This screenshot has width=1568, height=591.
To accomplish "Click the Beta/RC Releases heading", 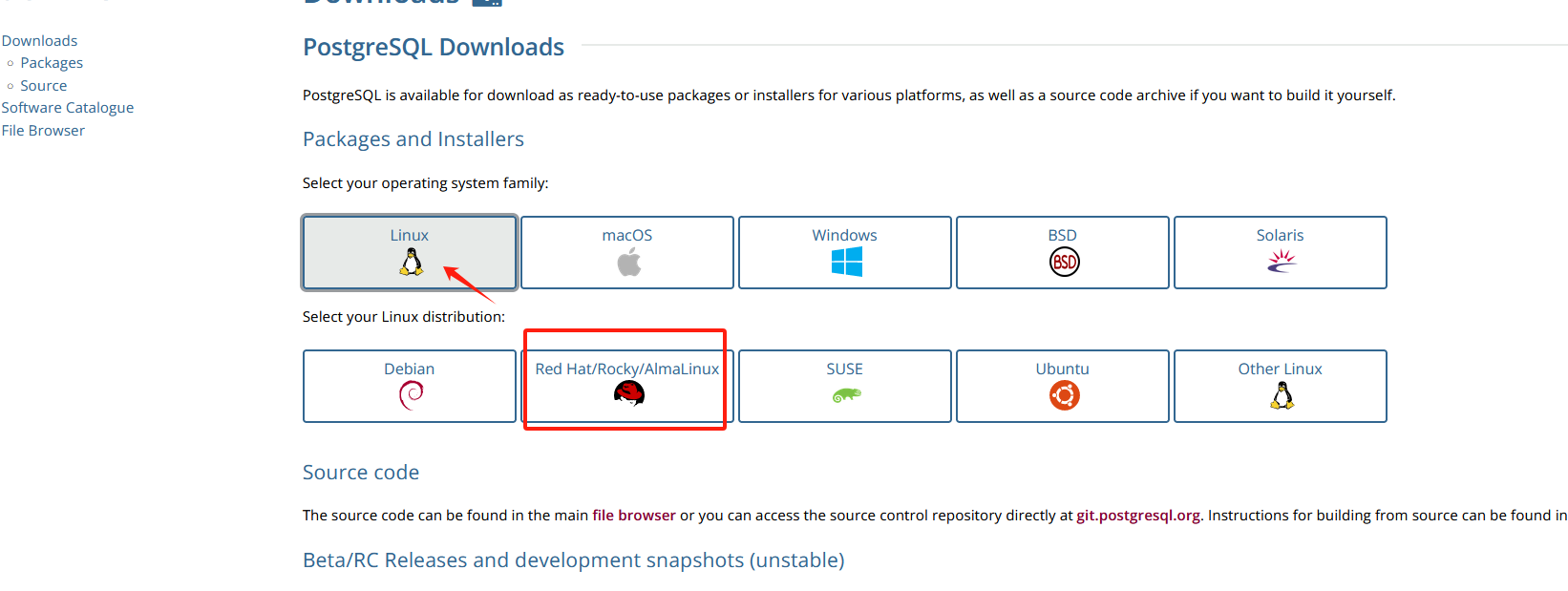I will pos(574,560).
